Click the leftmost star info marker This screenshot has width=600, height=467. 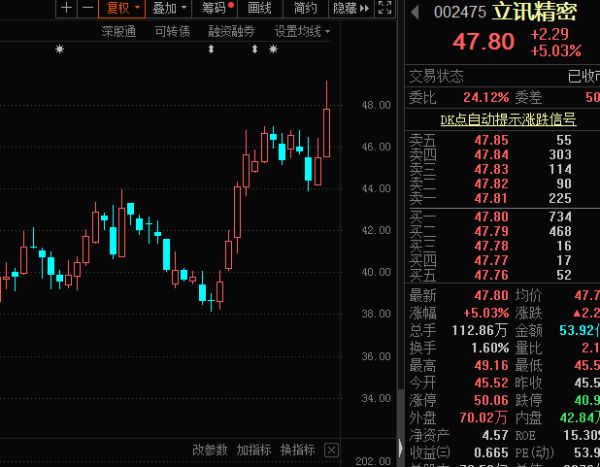click(x=59, y=49)
